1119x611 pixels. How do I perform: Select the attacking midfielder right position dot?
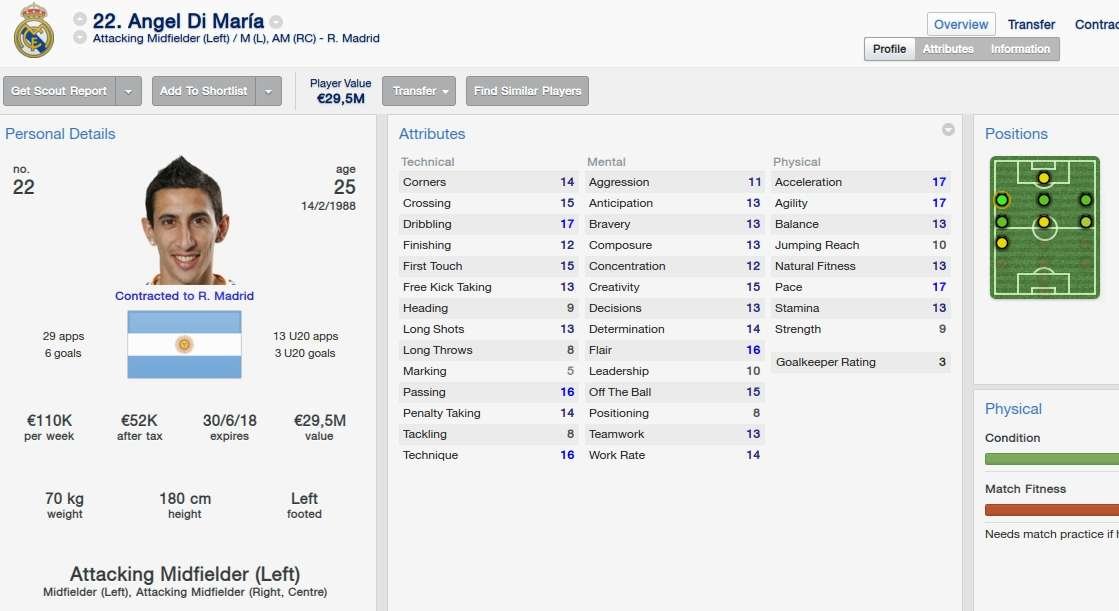click(x=1085, y=200)
